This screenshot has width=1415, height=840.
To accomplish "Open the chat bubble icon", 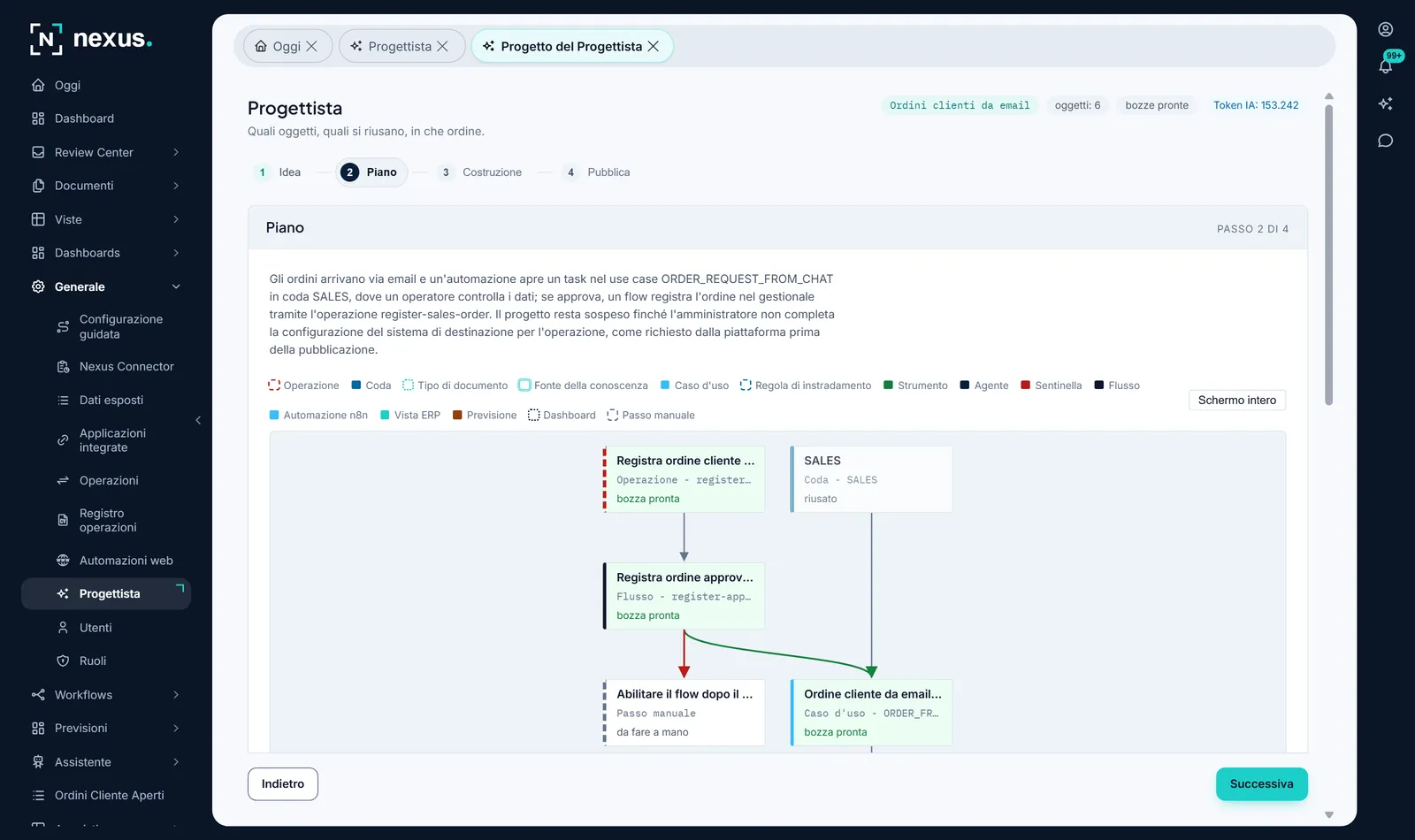I will click(x=1386, y=141).
